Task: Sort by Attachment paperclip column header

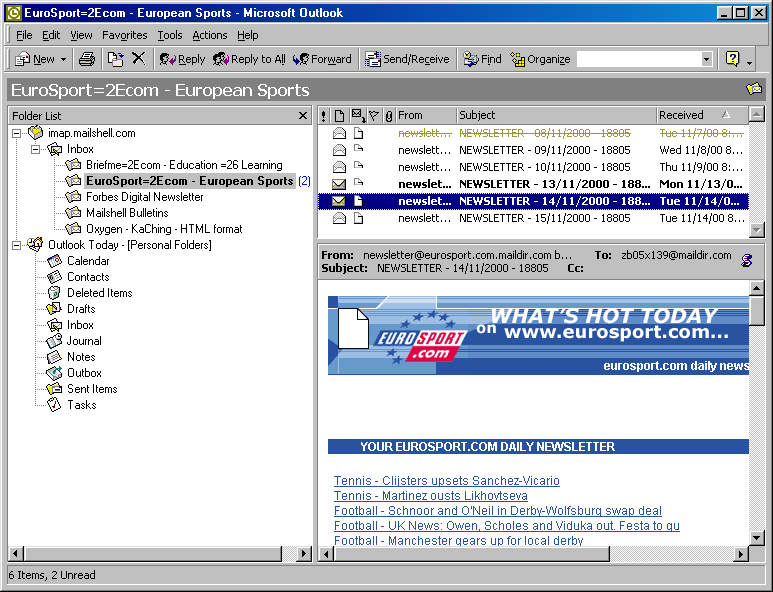Action: (x=389, y=116)
